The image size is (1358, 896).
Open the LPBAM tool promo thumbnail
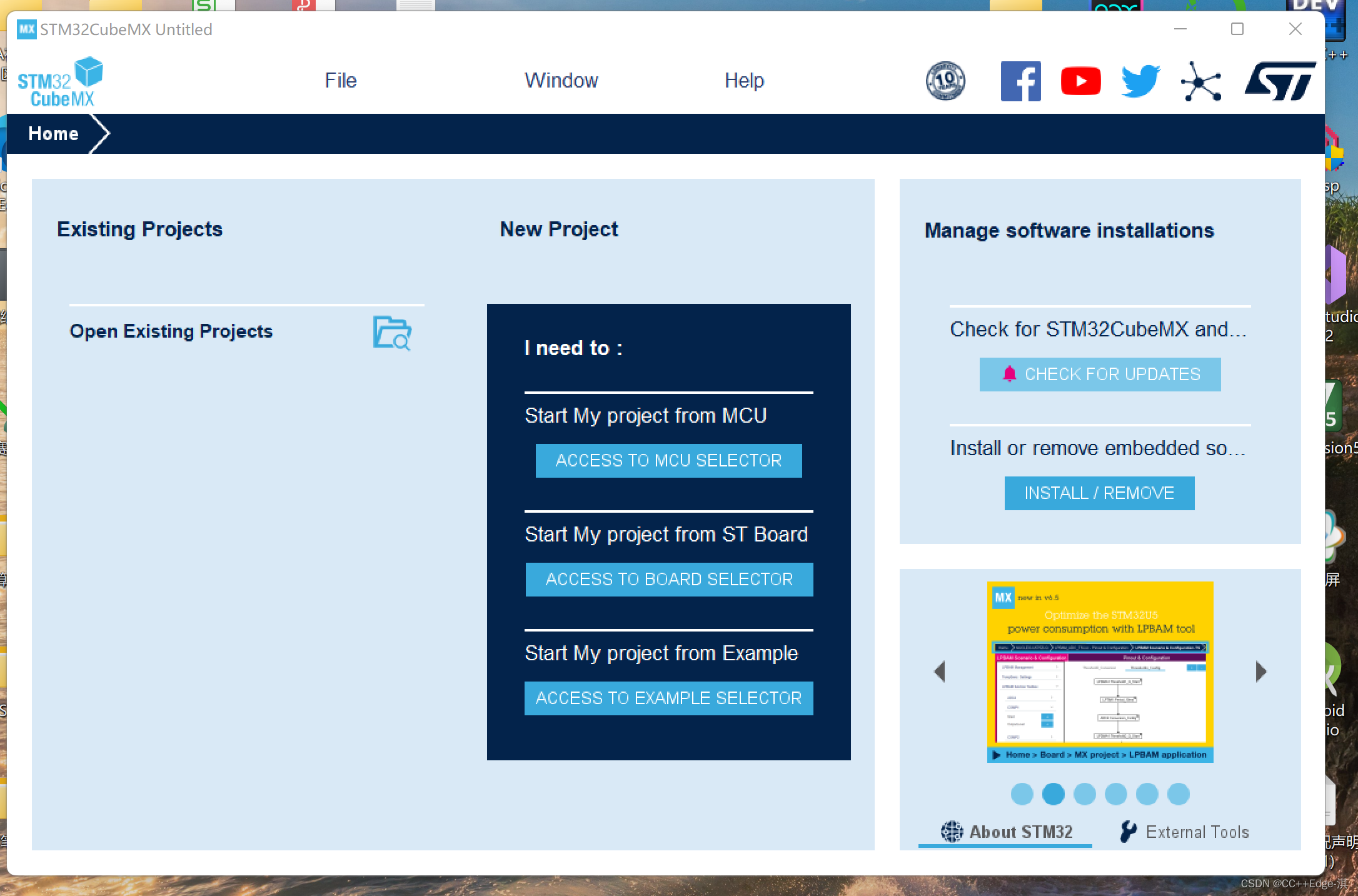pos(1100,672)
